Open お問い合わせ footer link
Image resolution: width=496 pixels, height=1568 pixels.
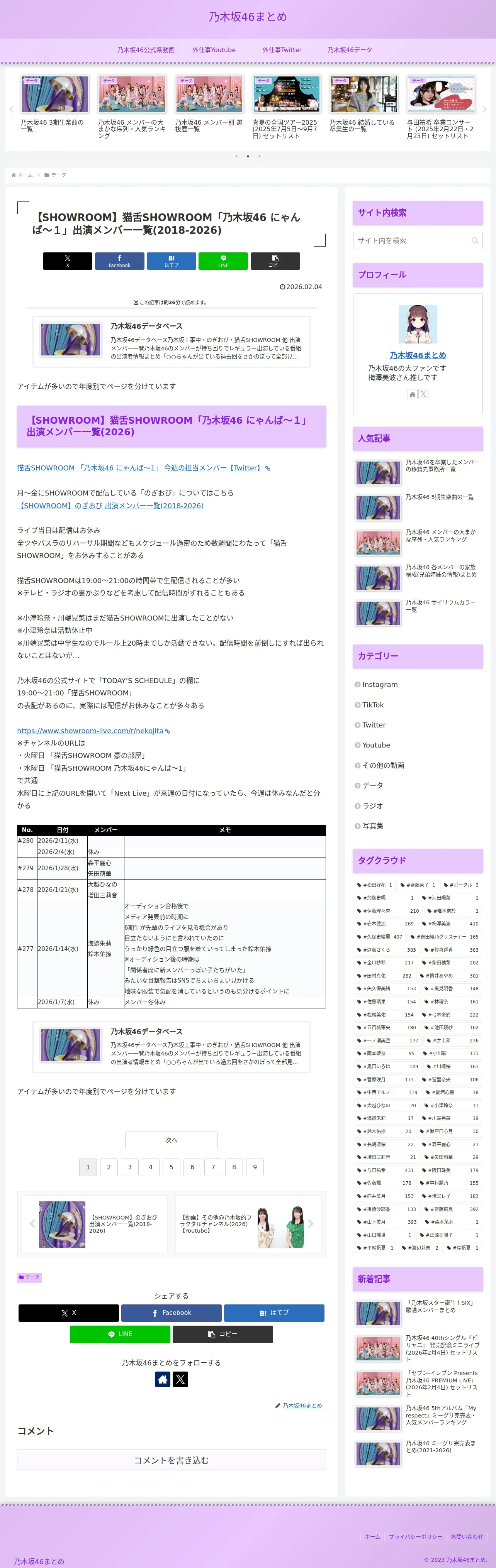coord(467,1536)
